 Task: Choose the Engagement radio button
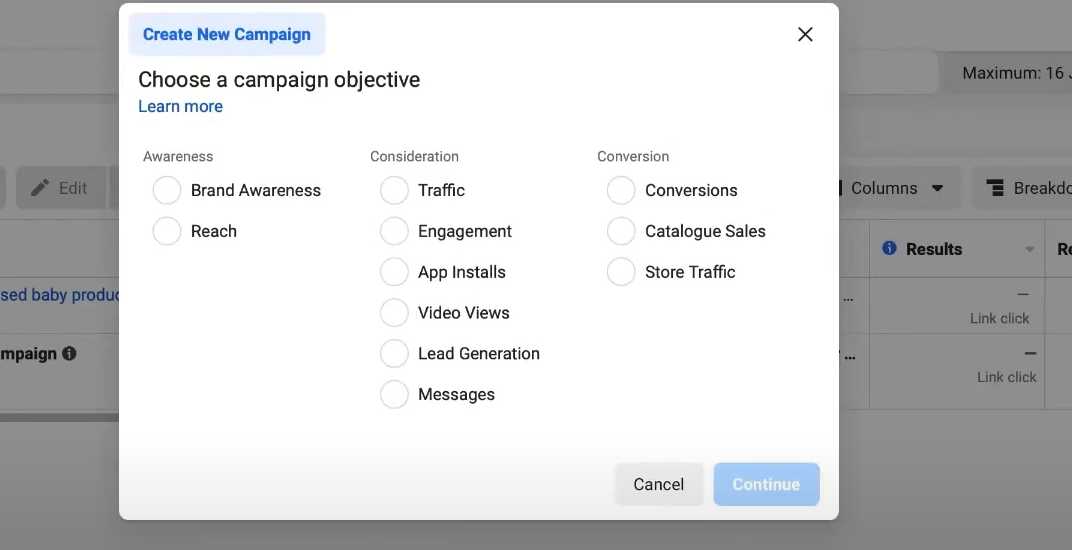394,231
